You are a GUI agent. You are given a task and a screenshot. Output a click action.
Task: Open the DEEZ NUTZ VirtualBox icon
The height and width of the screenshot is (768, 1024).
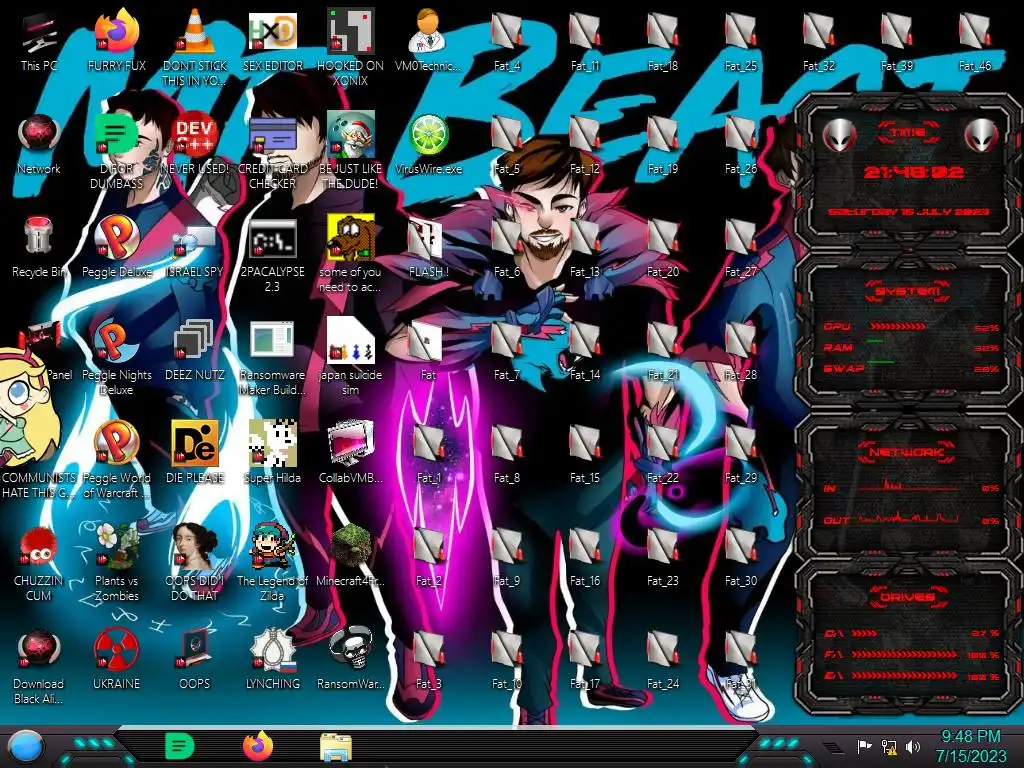click(194, 340)
